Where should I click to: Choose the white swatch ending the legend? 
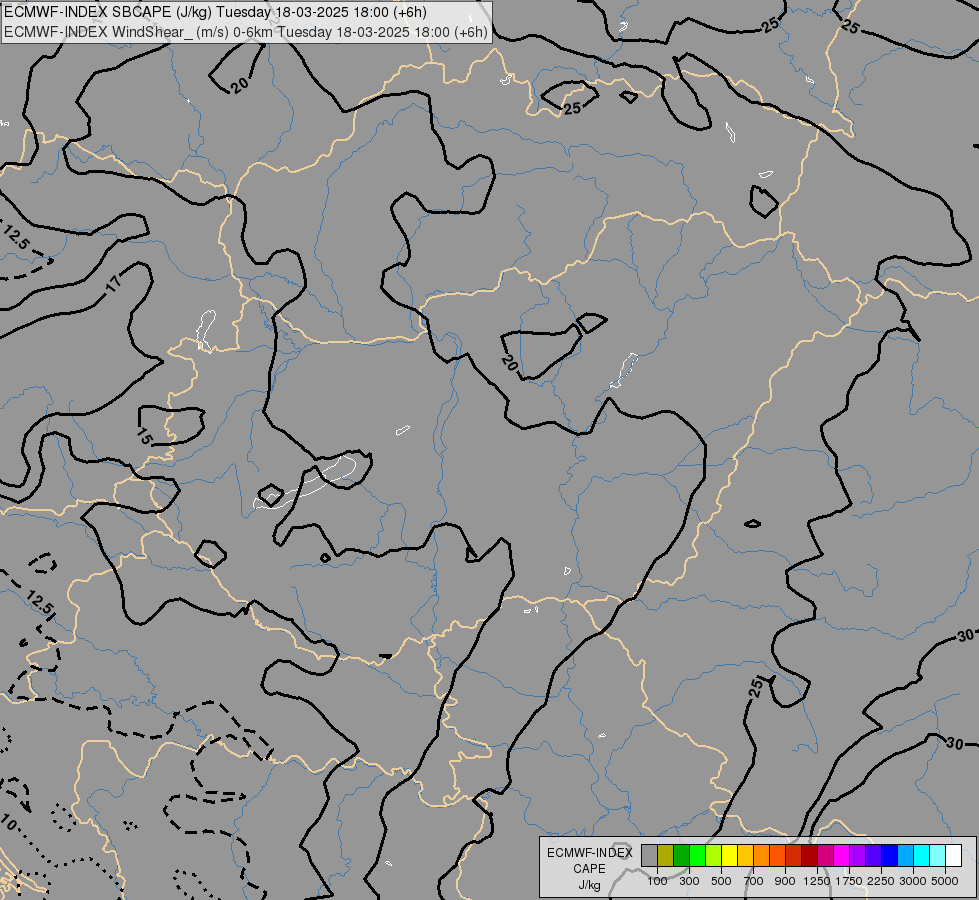[x=953, y=855]
